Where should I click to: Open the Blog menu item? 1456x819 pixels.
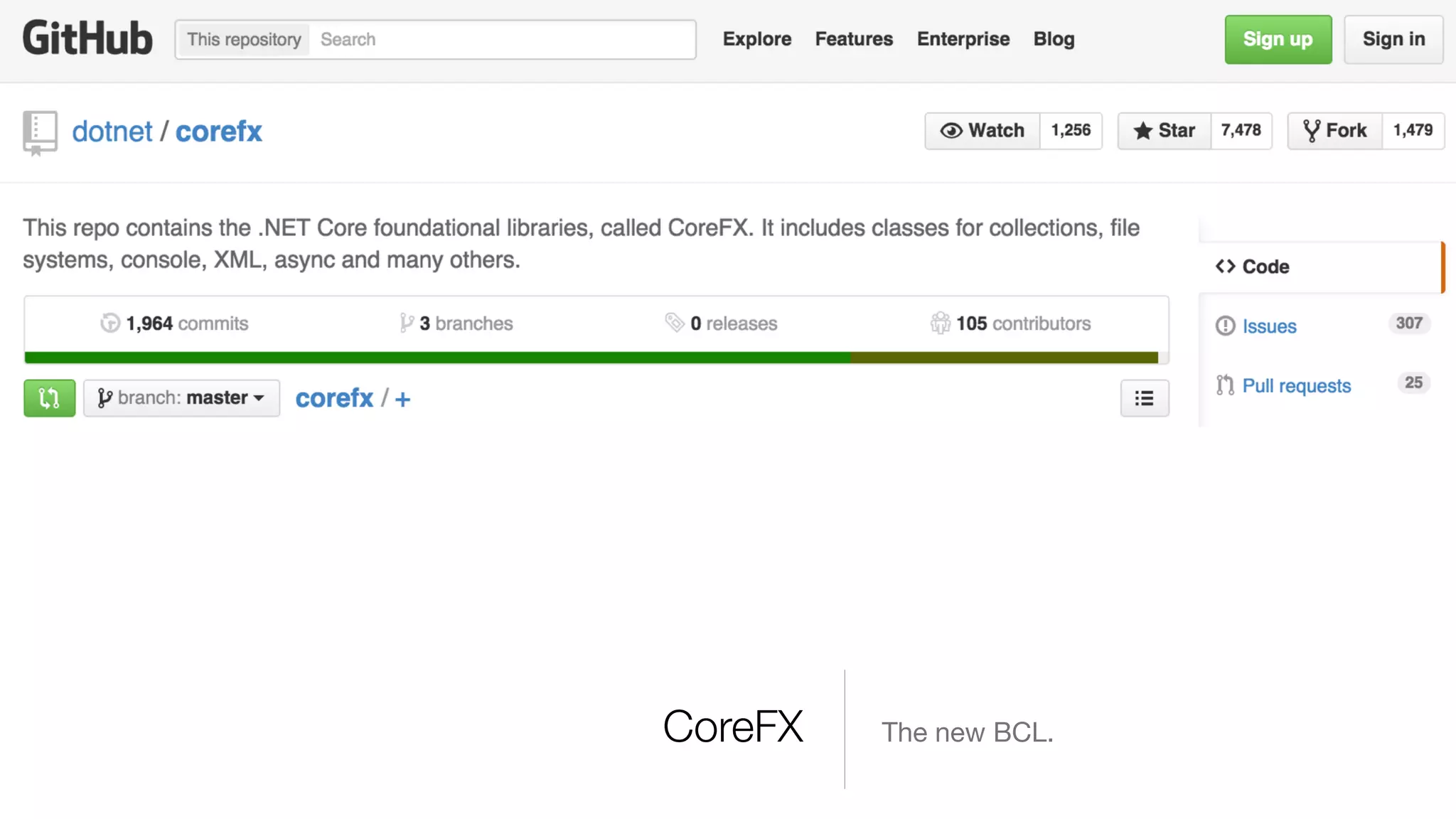coord(1054,39)
